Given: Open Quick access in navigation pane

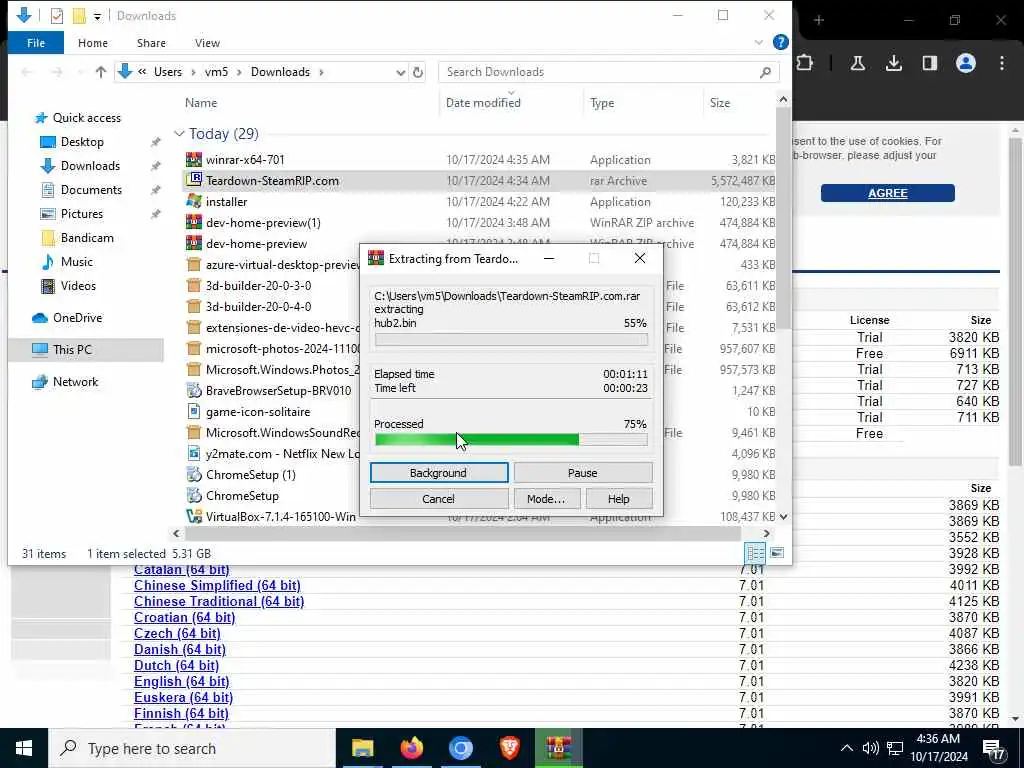Looking at the screenshot, I should pos(86,118).
